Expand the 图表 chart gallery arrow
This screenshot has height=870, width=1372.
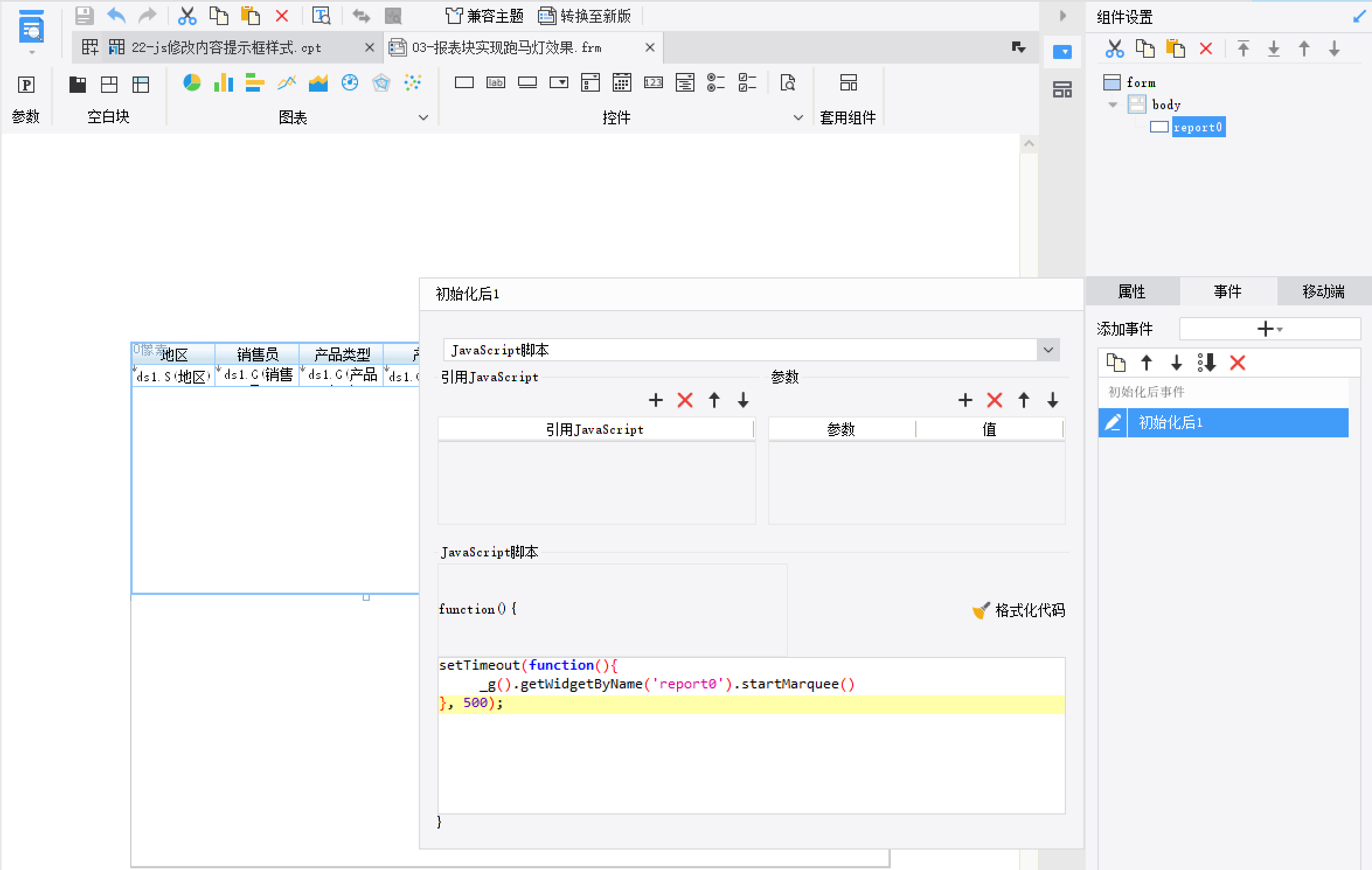pyautogui.click(x=423, y=117)
